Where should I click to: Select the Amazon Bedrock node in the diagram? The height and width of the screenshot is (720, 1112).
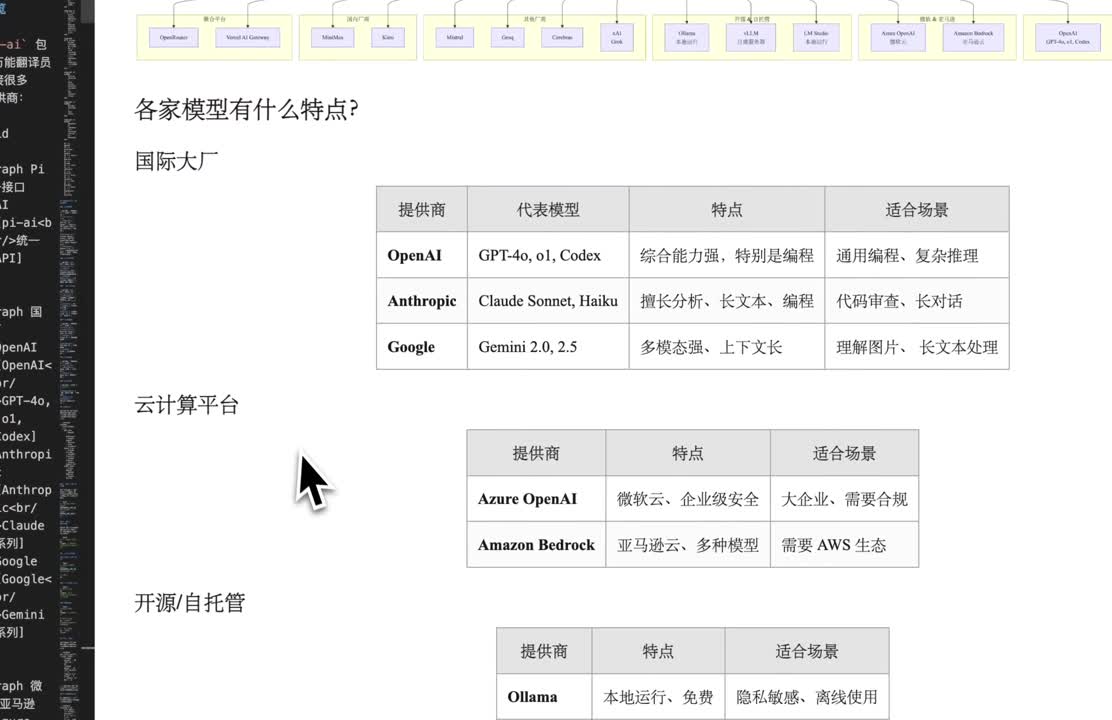point(974,37)
